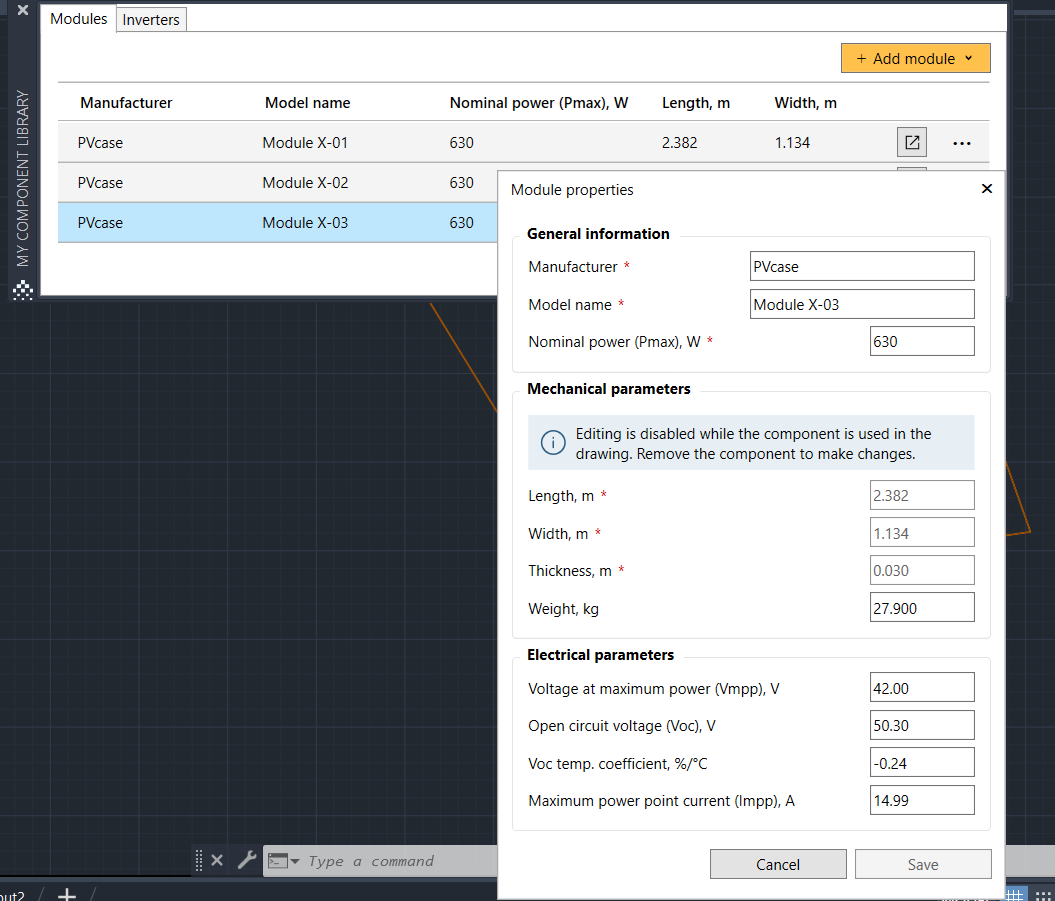
Task: Edit the Voc temp. coefficient field
Action: [x=922, y=763]
